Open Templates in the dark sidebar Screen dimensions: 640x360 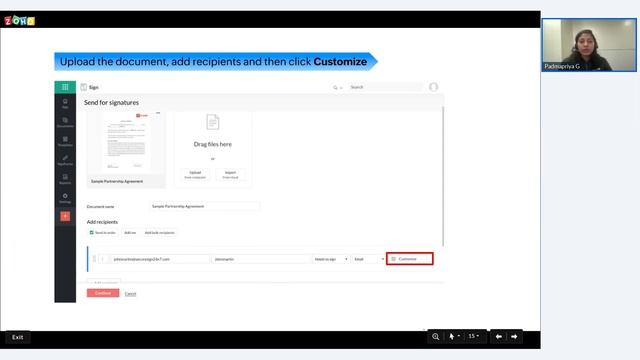pyautogui.click(x=65, y=141)
